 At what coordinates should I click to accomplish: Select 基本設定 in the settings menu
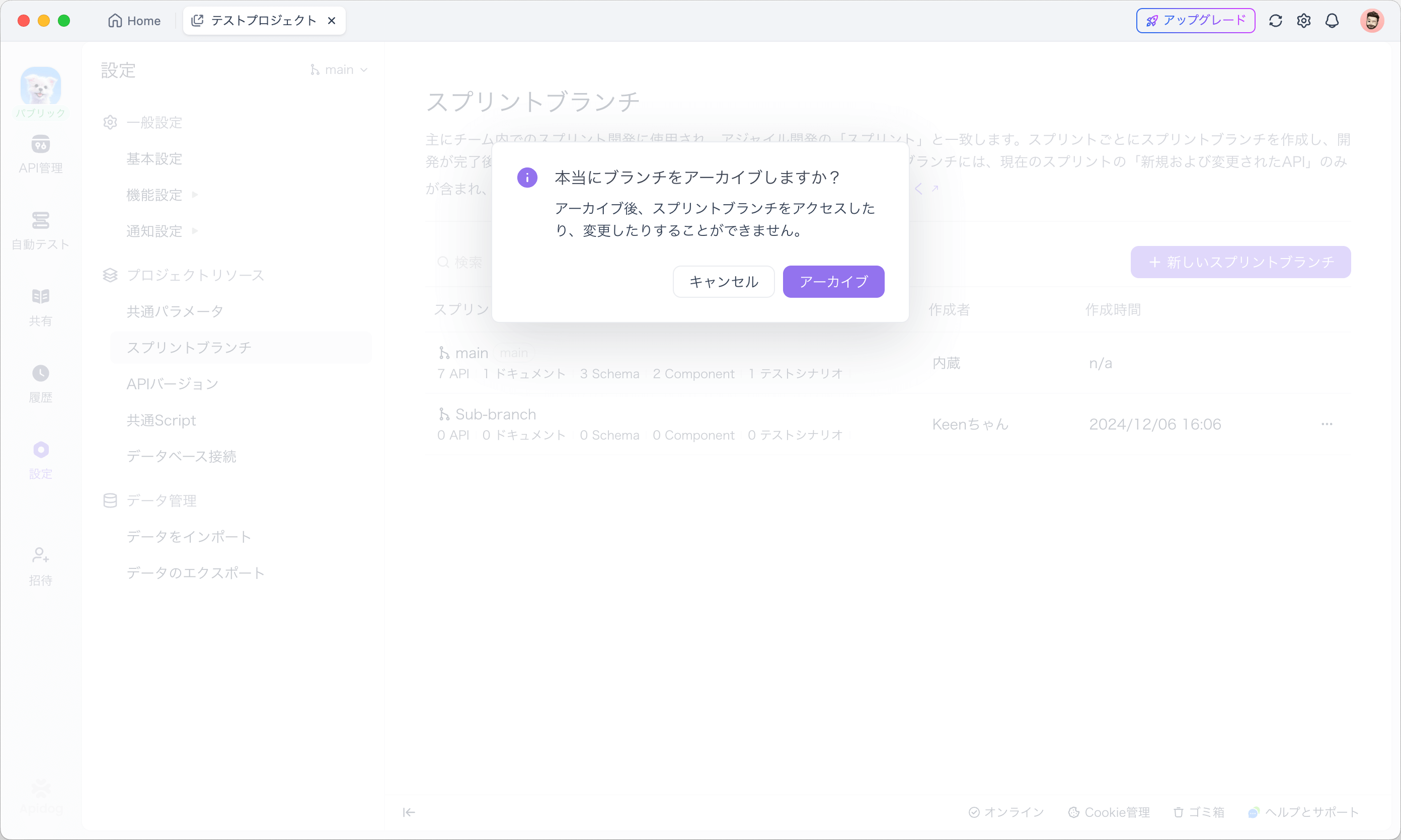pos(154,158)
